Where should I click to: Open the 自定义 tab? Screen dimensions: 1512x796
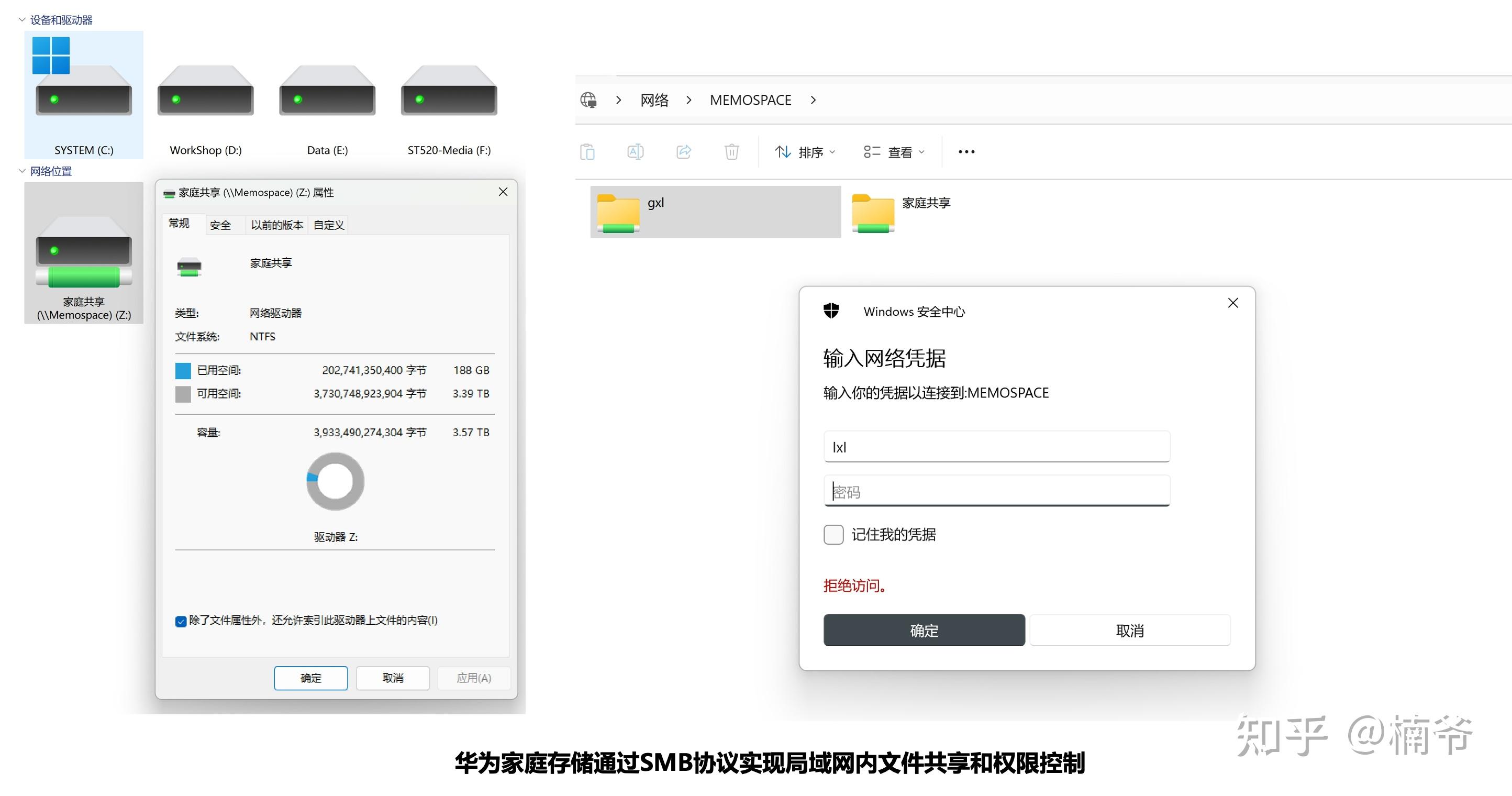[x=329, y=225]
